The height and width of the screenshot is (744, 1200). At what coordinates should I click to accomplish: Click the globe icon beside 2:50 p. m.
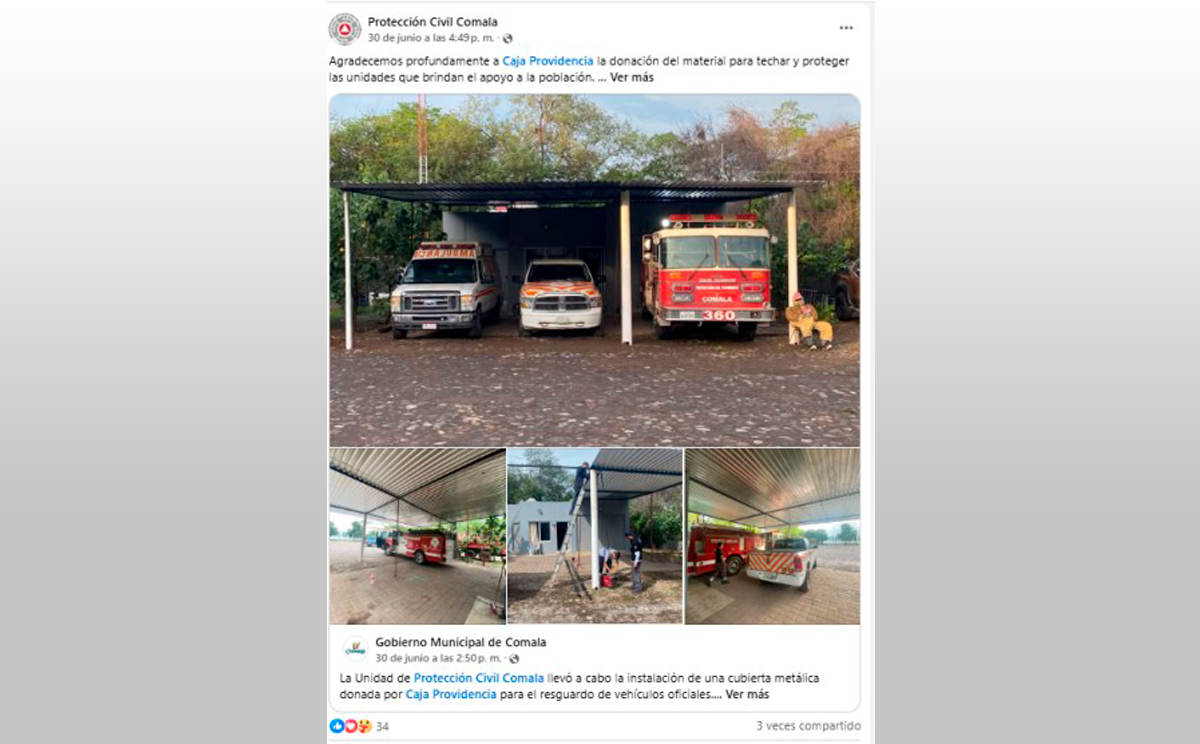(x=514, y=659)
